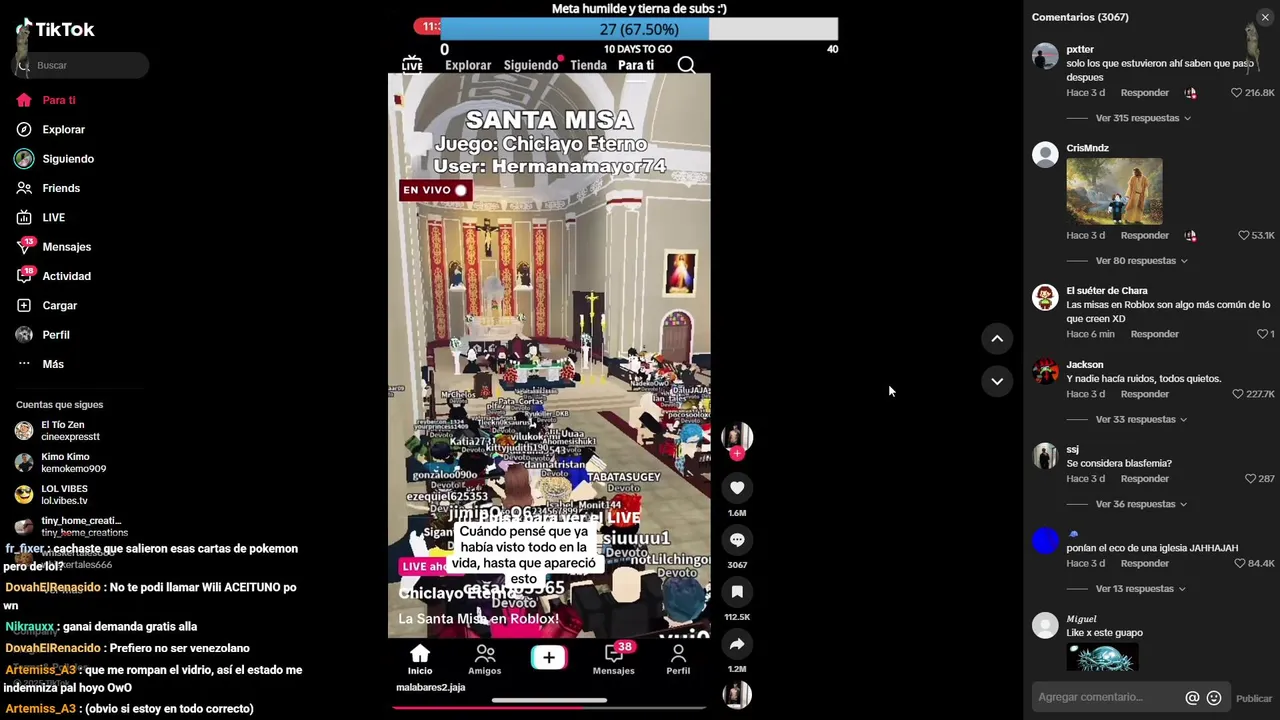This screenshot has height=720, width=1280.
Task: Click the Mensajes icon with badge
Action: point(25,246)
